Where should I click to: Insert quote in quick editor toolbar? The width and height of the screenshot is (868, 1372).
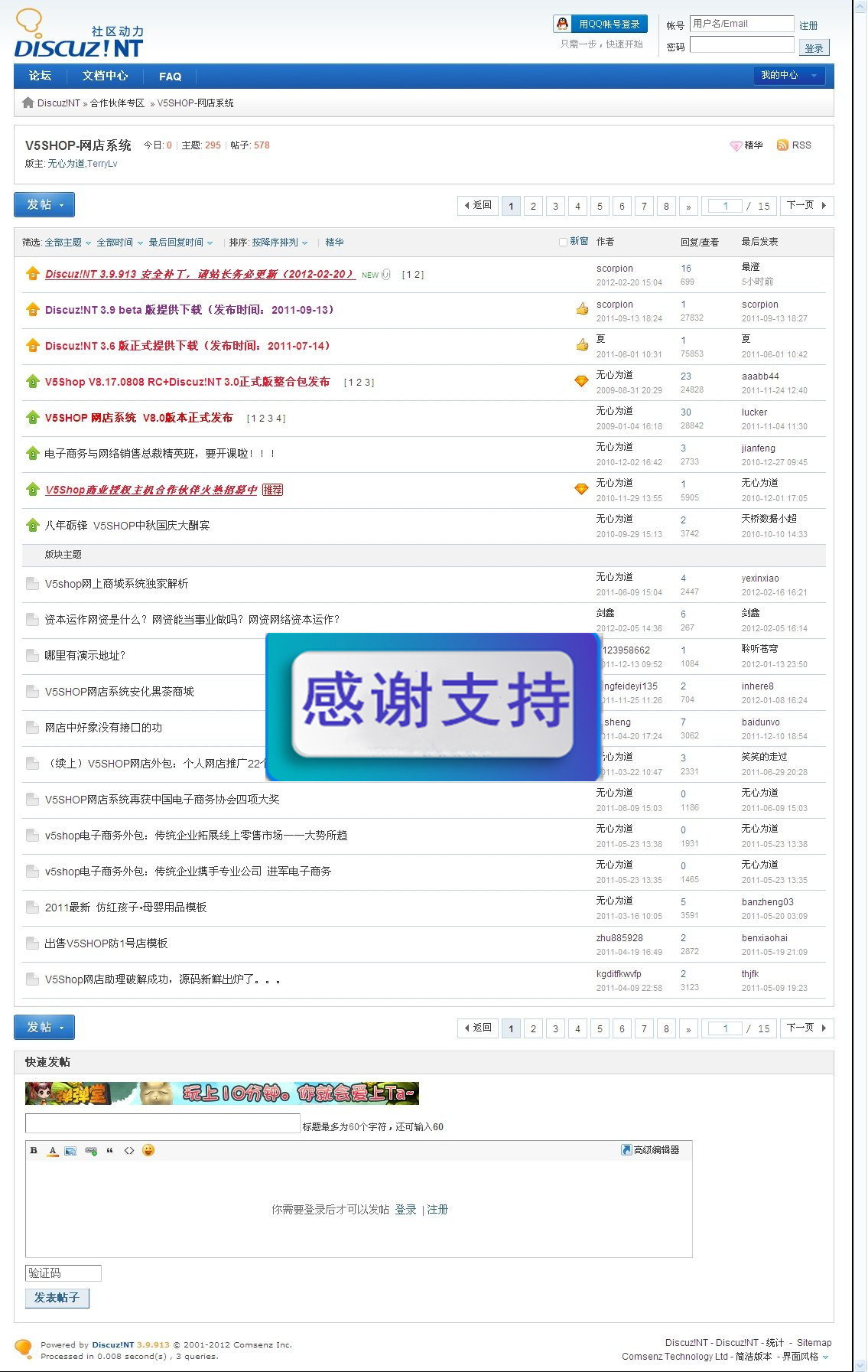click(110, 1150)
